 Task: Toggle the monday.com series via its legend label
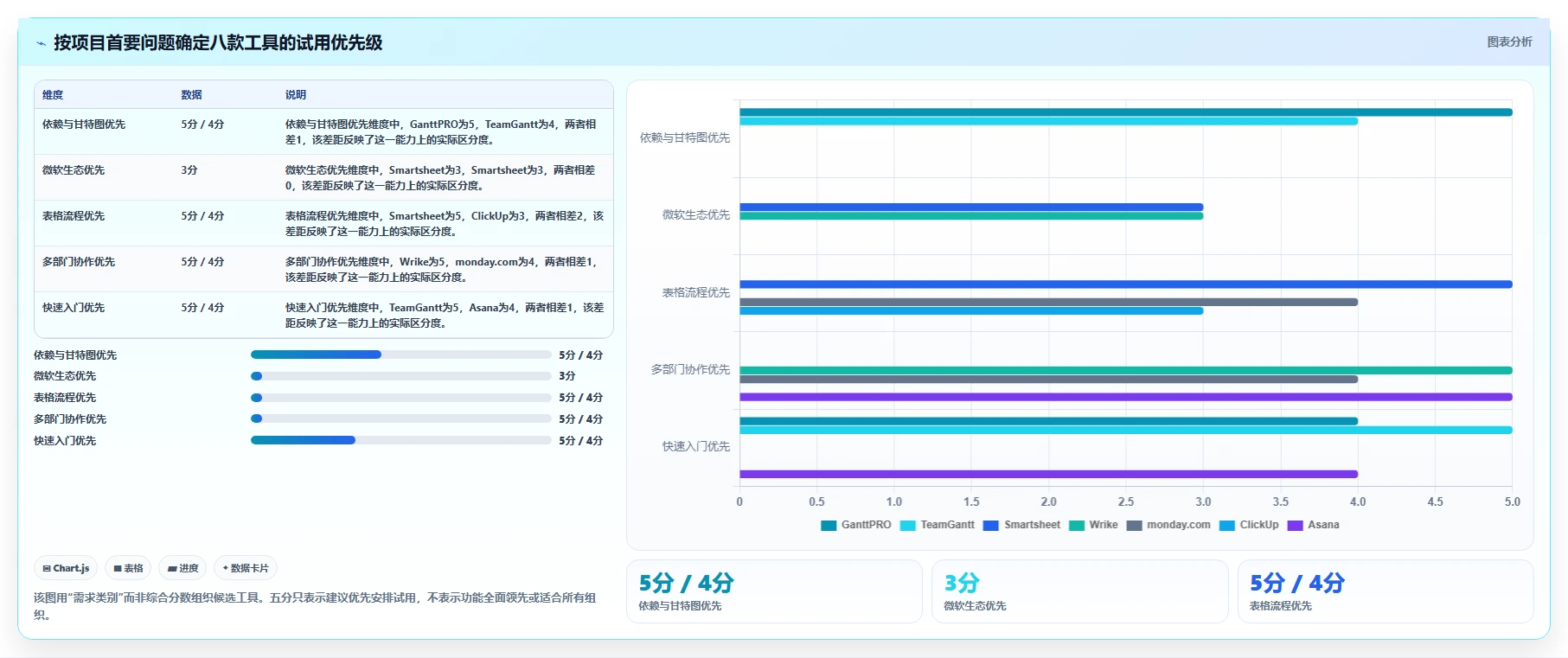click(x=1179, y=525)
